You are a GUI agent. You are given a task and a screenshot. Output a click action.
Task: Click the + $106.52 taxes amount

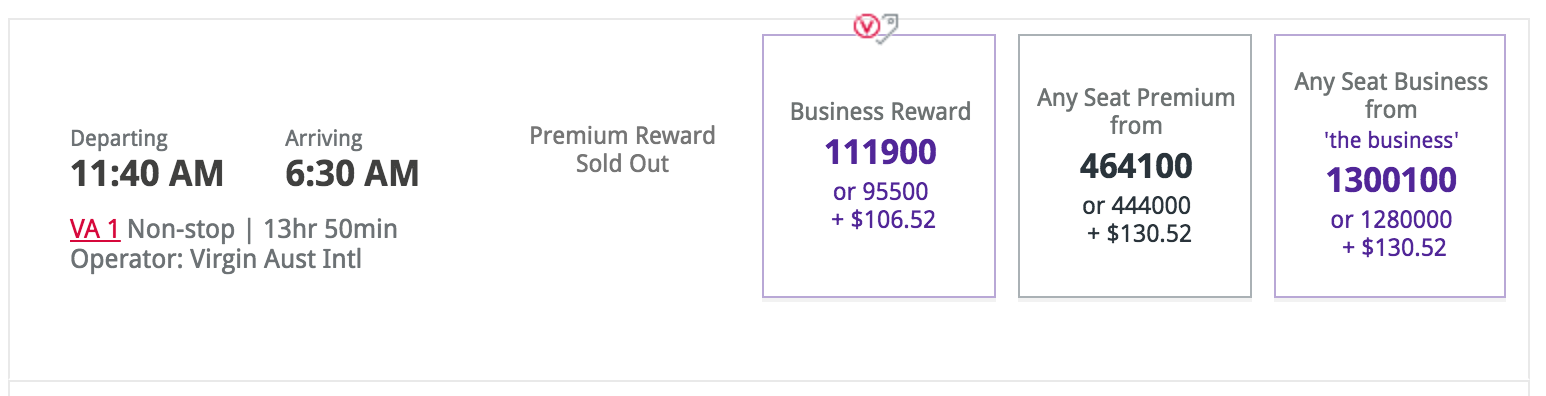[883, 219]
